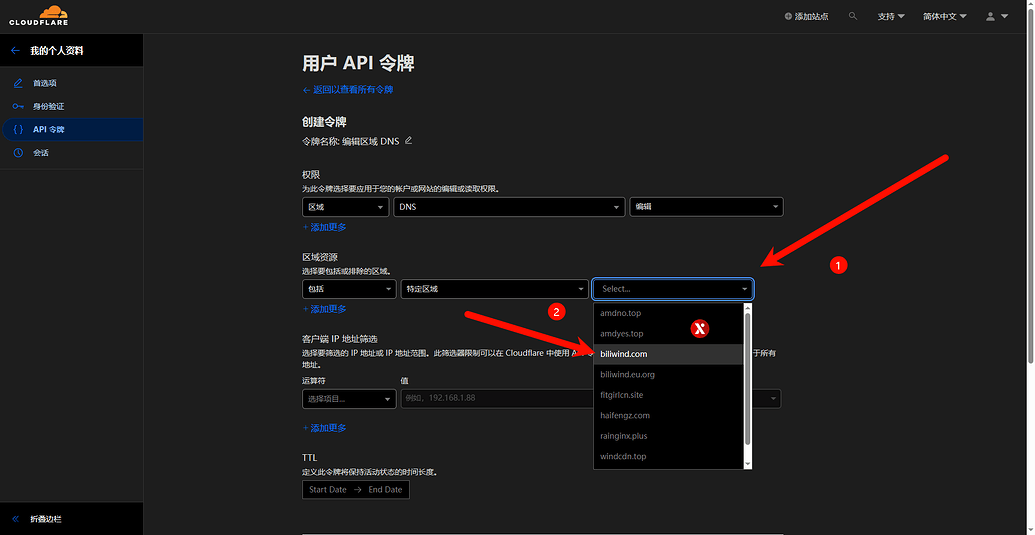The height and width of the screenshot is (535, 1035).
Task: Choose biliwind.com in the zone list
Action: point(668,354)
